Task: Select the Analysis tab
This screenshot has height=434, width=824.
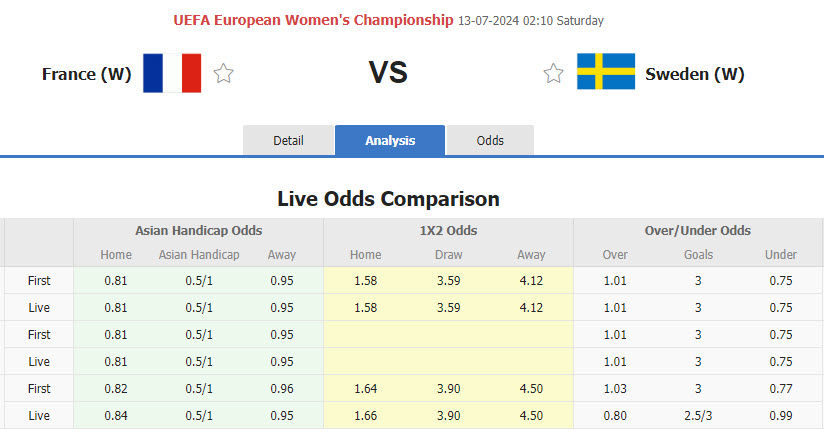Action: click(390, 141)
